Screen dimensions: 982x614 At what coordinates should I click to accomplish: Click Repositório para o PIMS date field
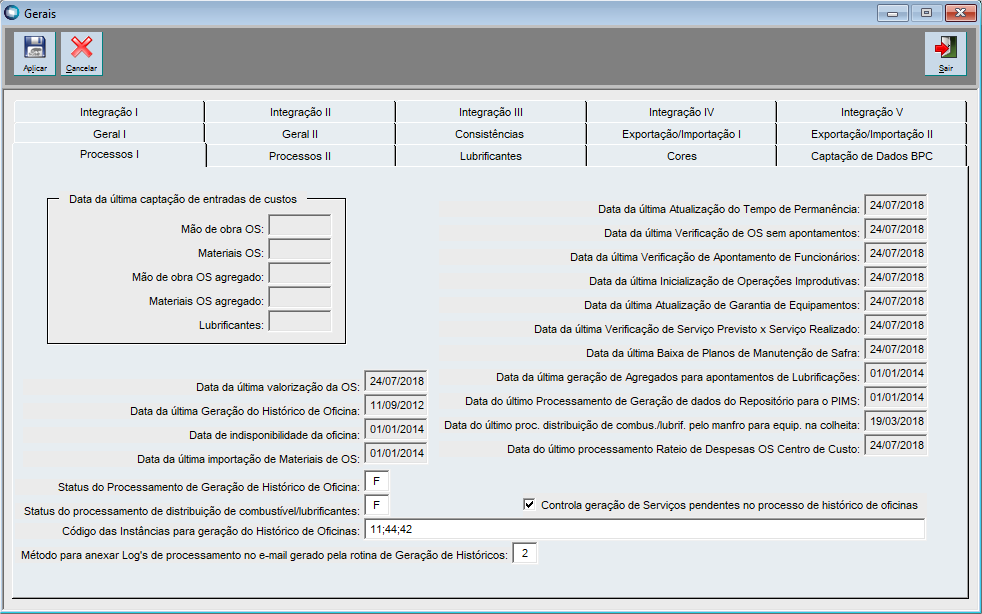(x=896, y=398)
